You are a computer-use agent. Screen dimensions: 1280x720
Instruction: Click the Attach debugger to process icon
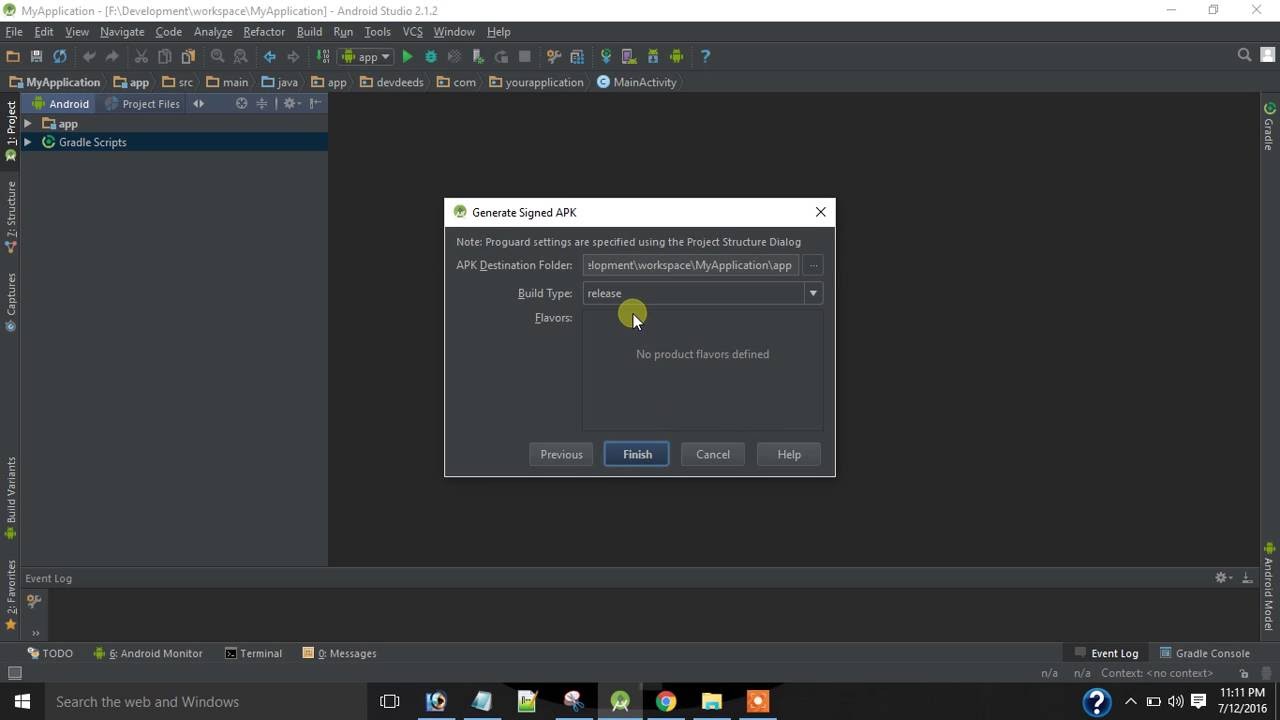478,56
